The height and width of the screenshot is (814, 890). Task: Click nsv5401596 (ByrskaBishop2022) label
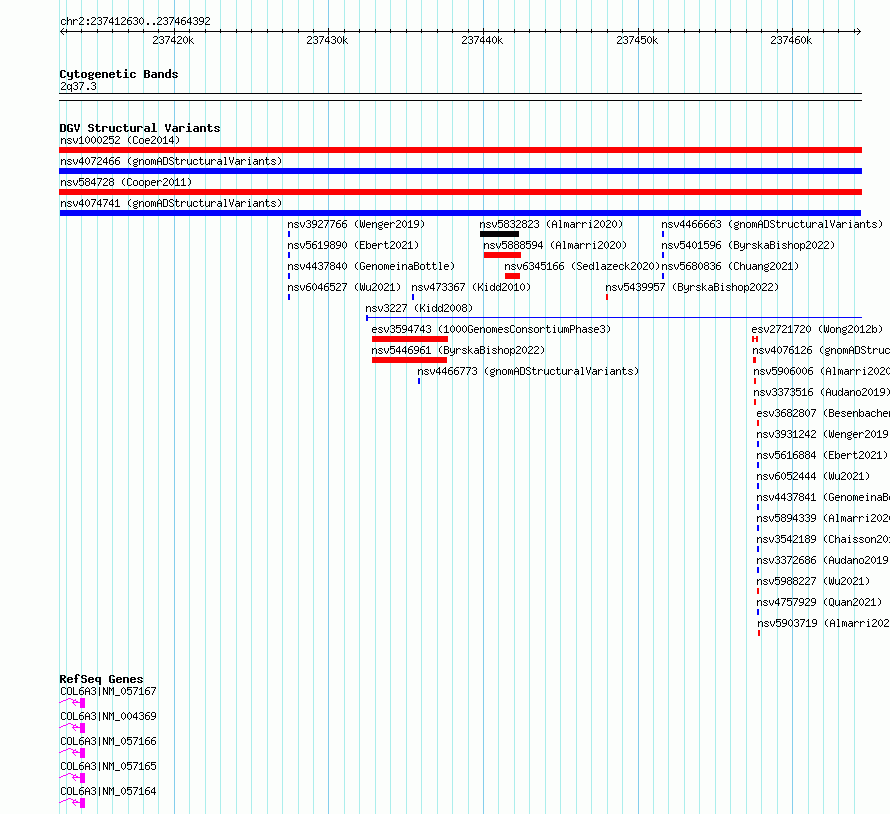[748, 245]
